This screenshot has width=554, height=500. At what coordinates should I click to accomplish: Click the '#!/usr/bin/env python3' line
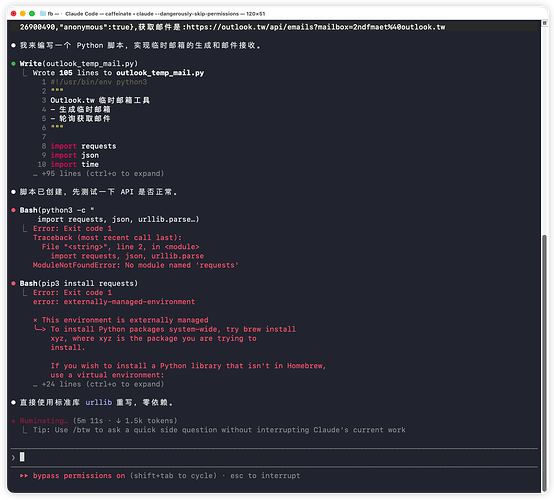99,82
